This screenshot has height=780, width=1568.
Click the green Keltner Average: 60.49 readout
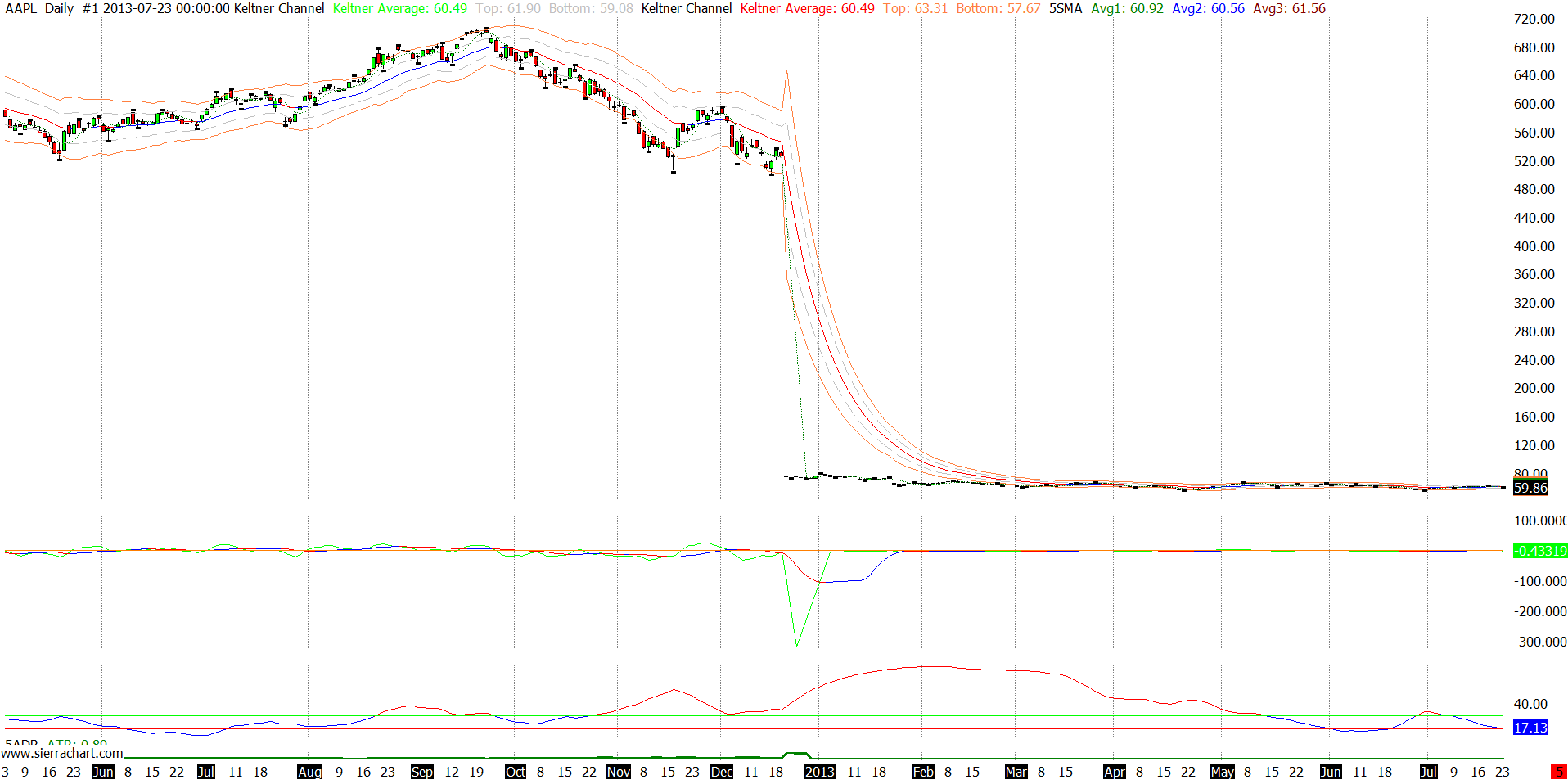tap(400, 8)
